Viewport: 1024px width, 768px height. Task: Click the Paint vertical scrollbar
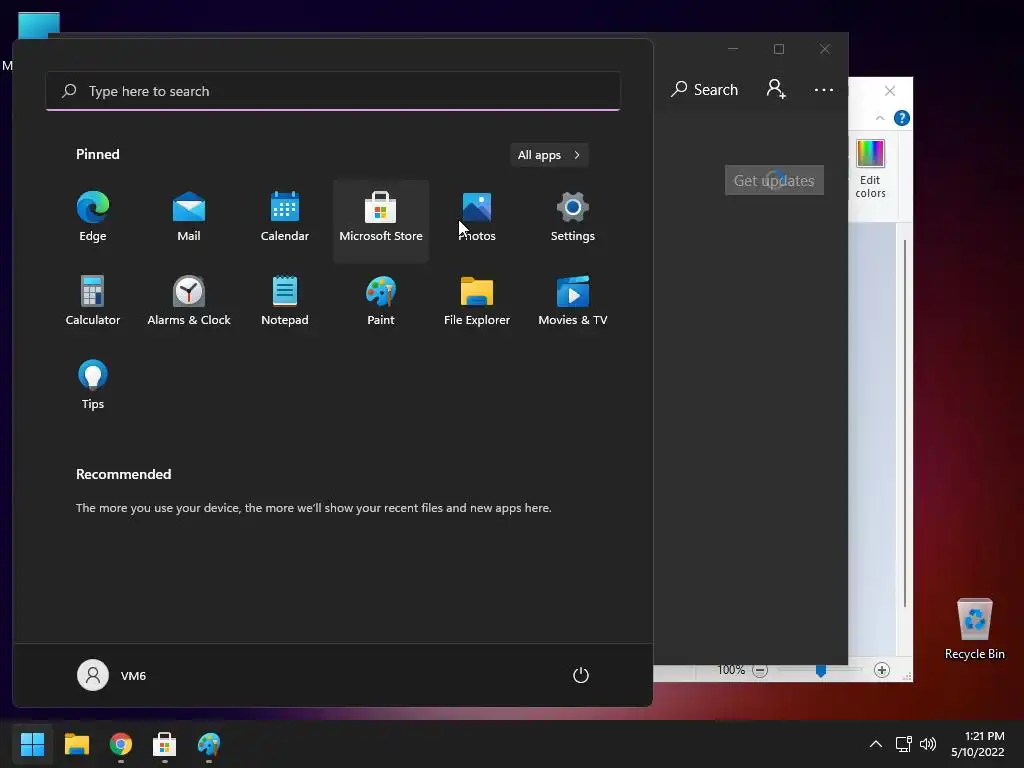(x=905, y=423)
